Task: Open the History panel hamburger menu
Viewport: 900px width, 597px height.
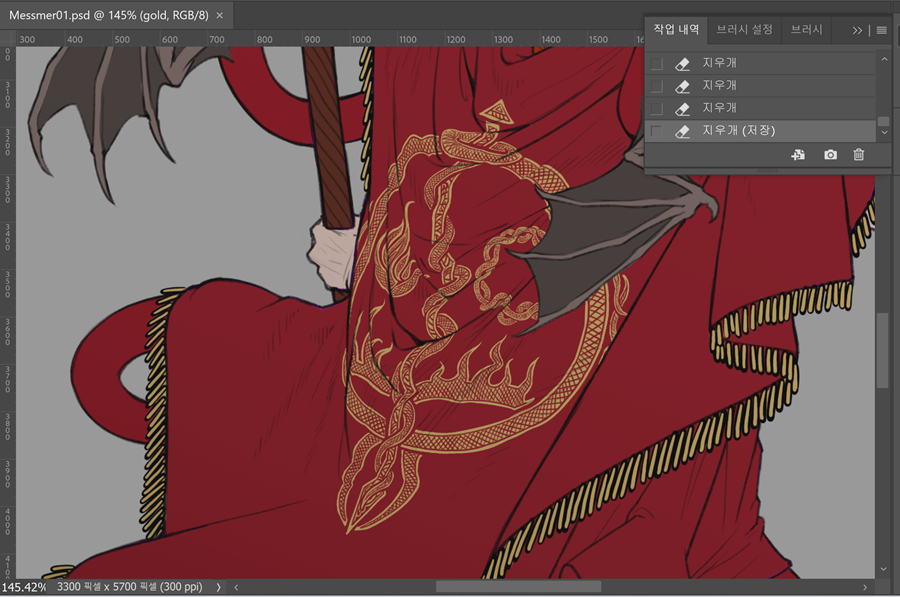Action: (x=881, y=30)
